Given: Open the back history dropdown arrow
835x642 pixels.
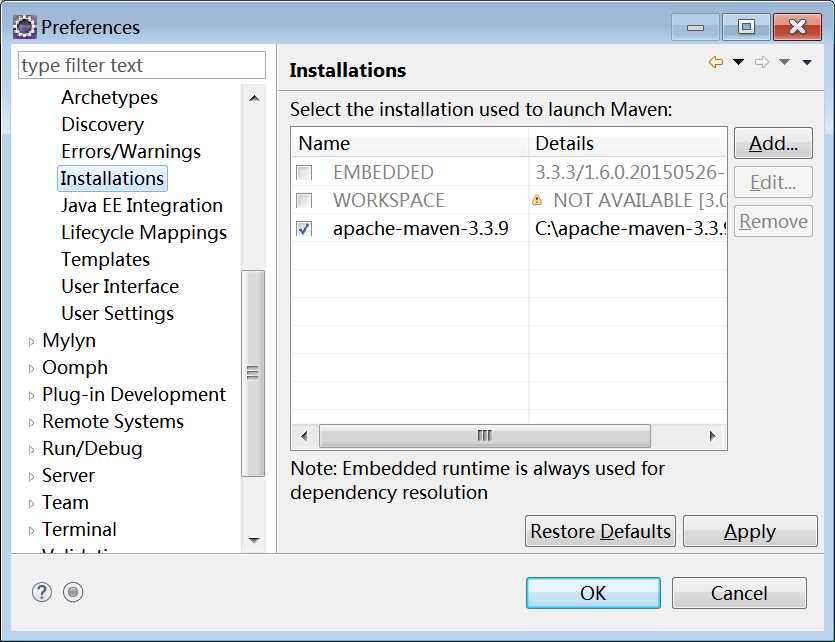Looking at the screenshot, I should pyautogui.click(x=739, y=62).
